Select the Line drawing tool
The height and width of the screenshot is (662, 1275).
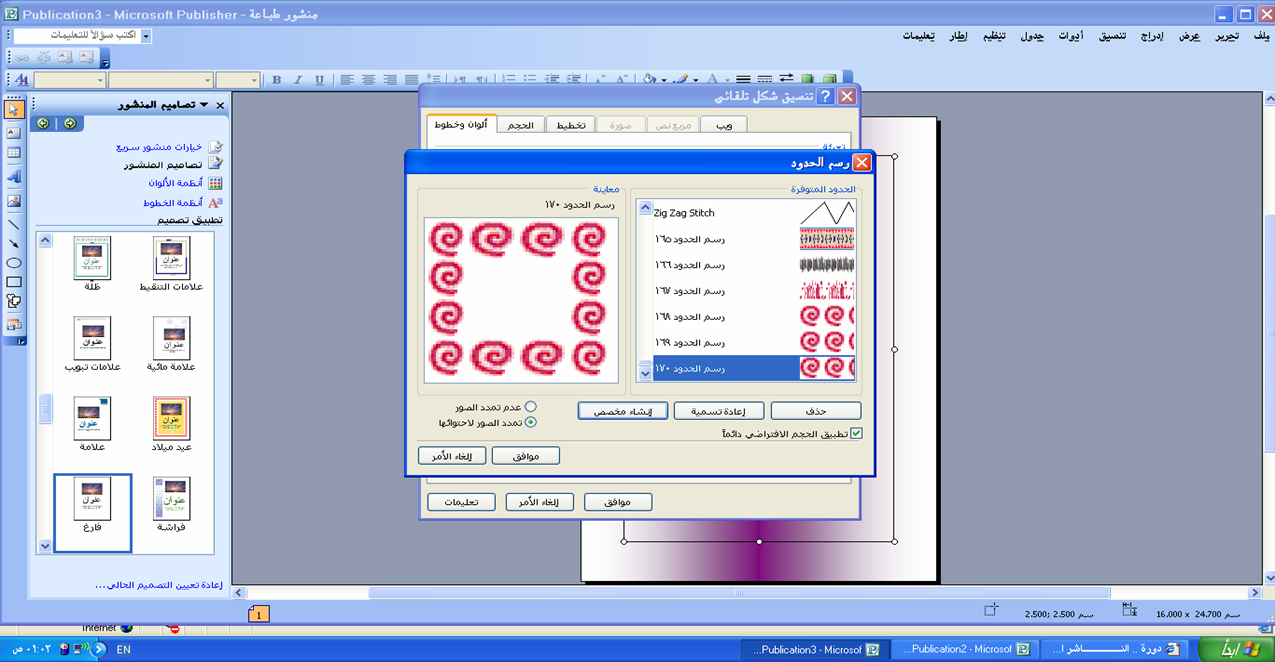click(x=14, y=224)
